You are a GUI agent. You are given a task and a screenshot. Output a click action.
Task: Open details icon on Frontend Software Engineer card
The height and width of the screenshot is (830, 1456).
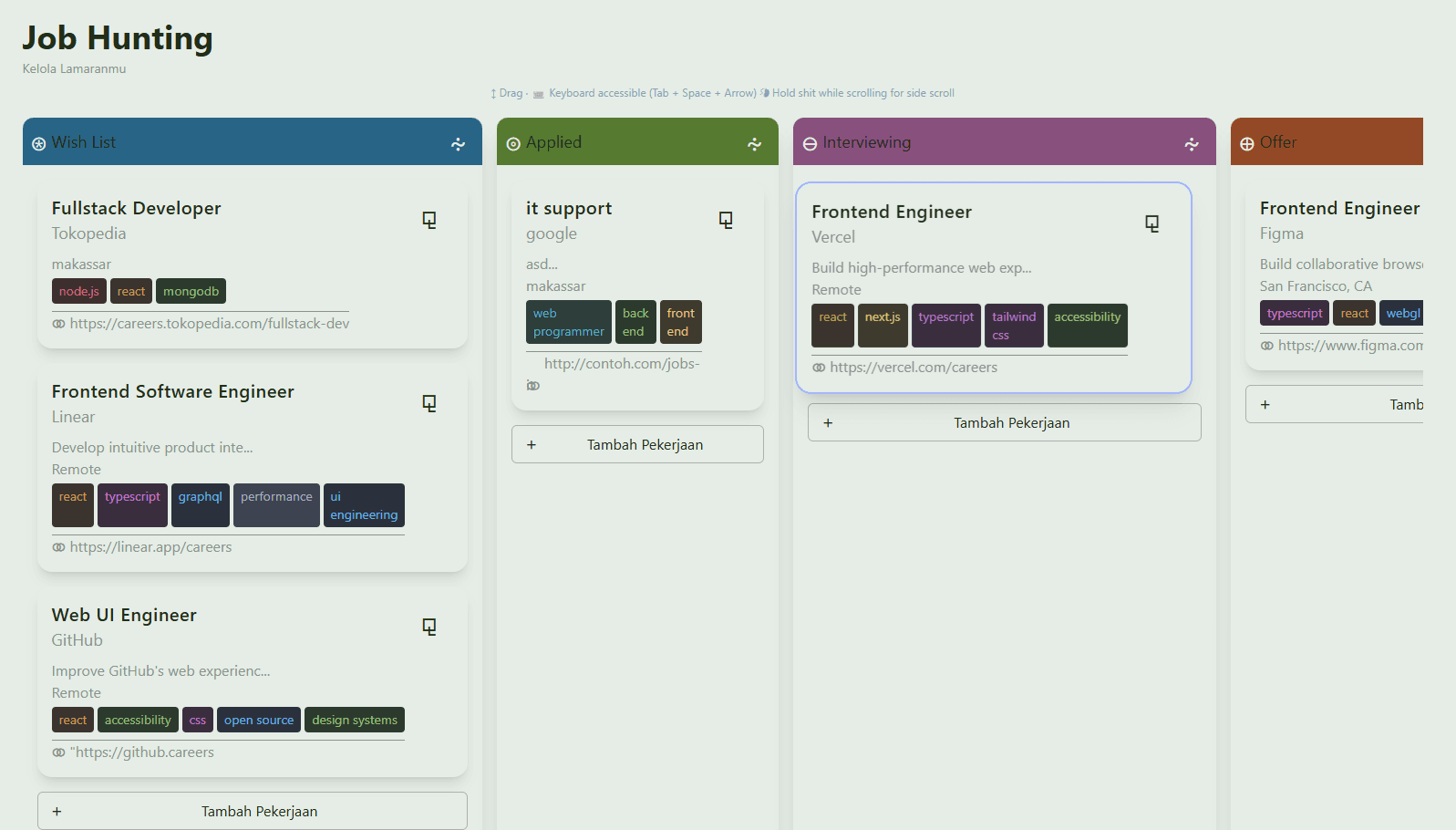click(429, 403)
